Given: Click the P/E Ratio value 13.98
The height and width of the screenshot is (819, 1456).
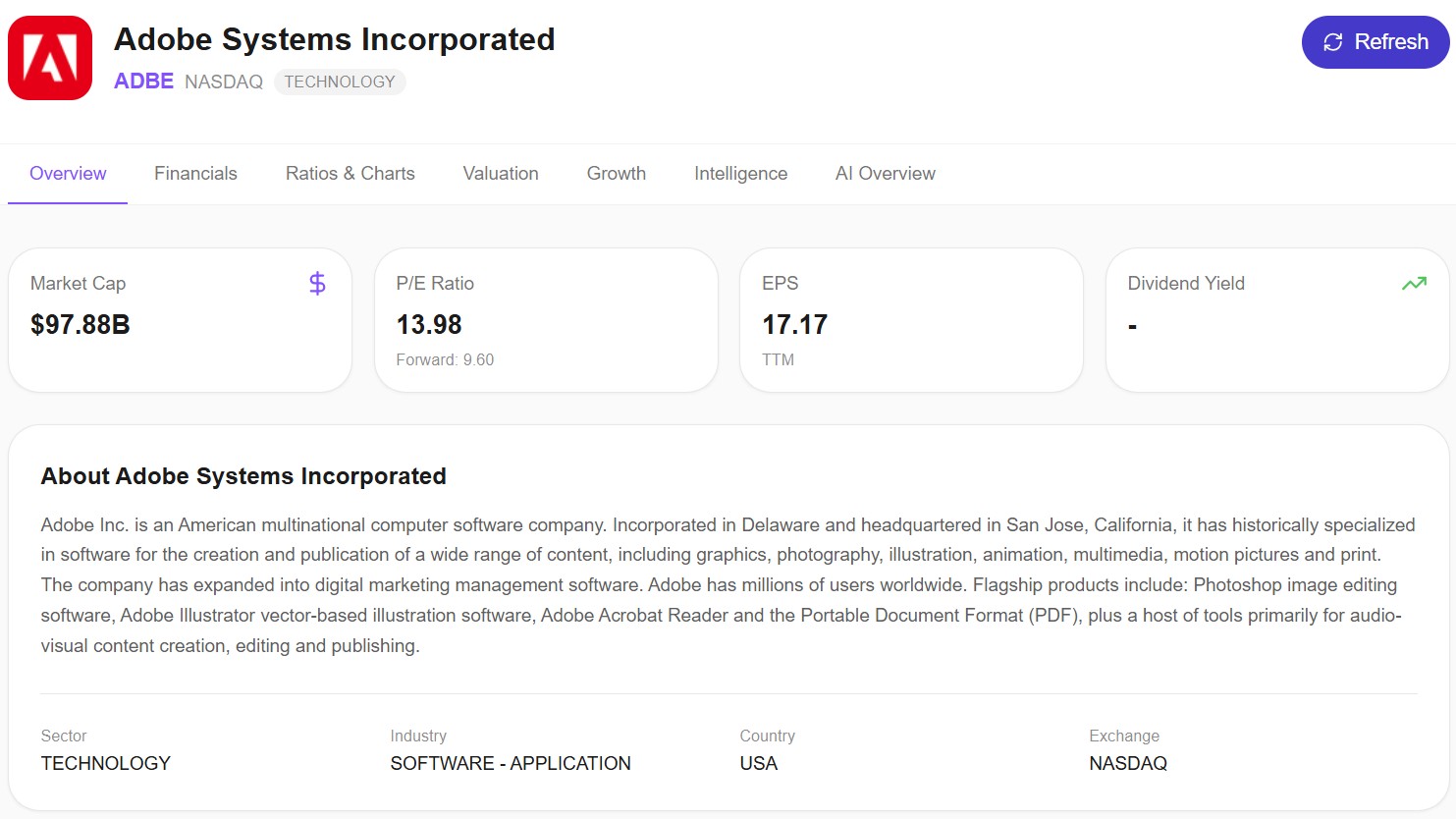Looking at the screenshot, I should click(x=429, y=325).
